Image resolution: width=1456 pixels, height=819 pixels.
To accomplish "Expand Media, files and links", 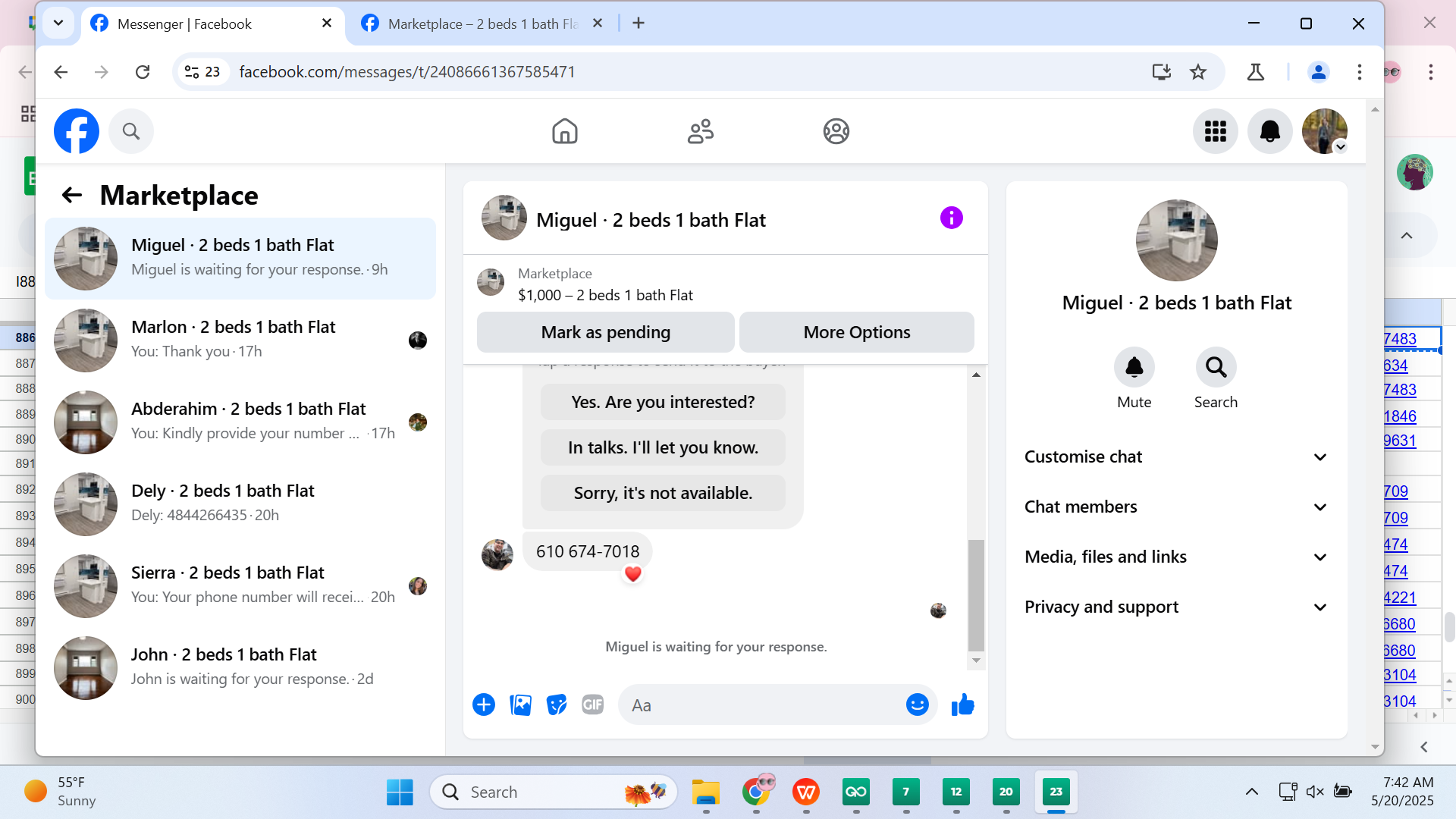I will pyautogui.click(x=1175, y=557).
